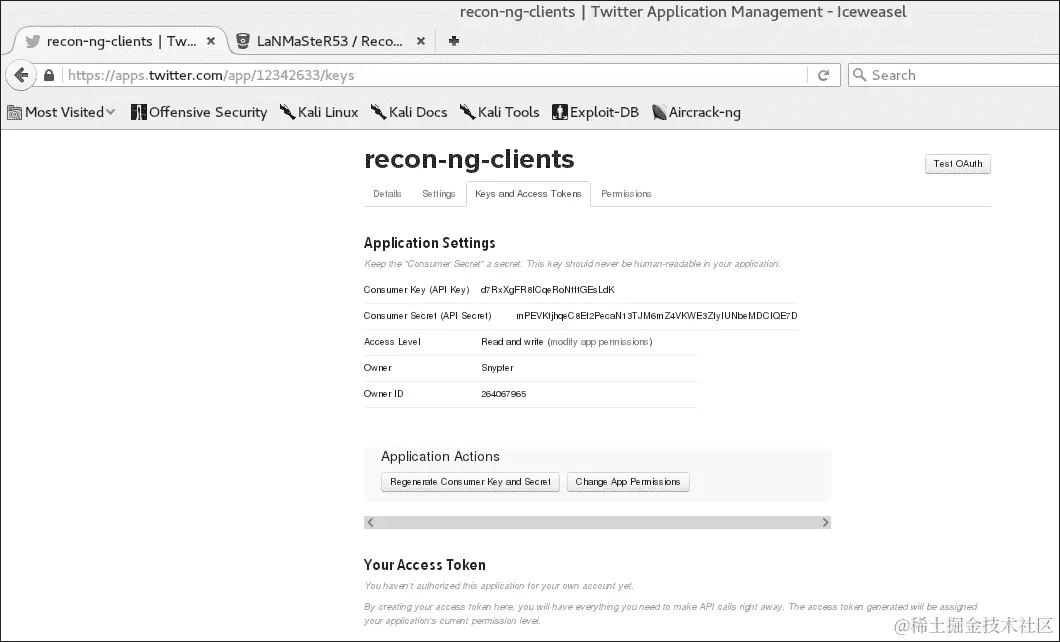Click the Consumer Key (API Key) label
This screenshot has width=1060, height=642.
pyautogui.click(x=416, y=290)
